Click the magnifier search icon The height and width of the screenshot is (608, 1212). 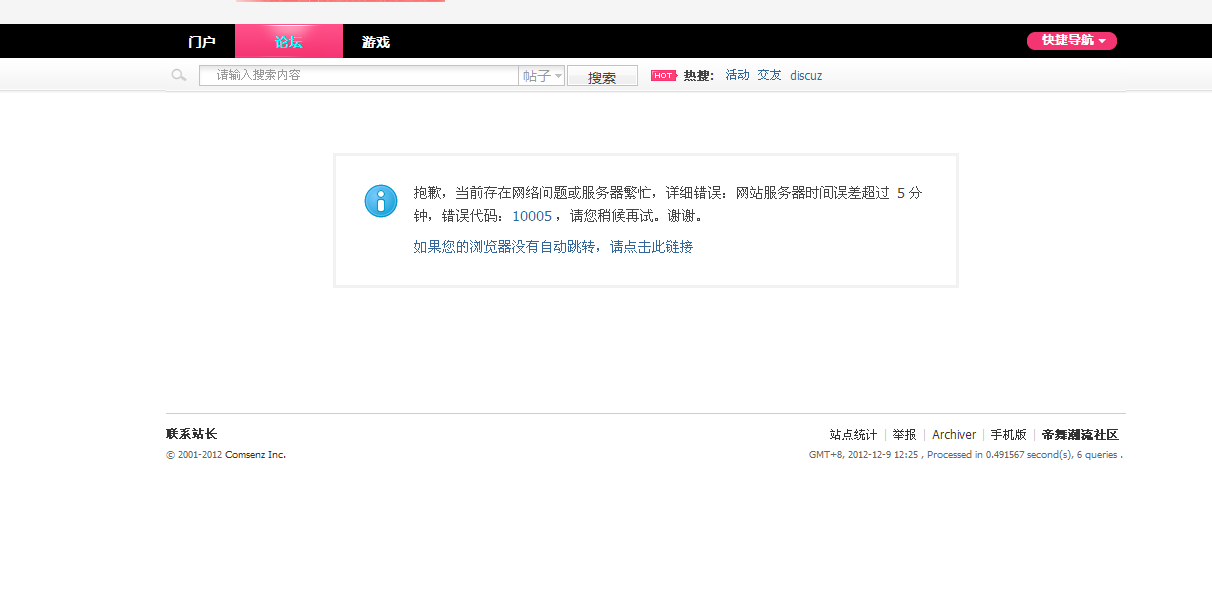(179, 75)
